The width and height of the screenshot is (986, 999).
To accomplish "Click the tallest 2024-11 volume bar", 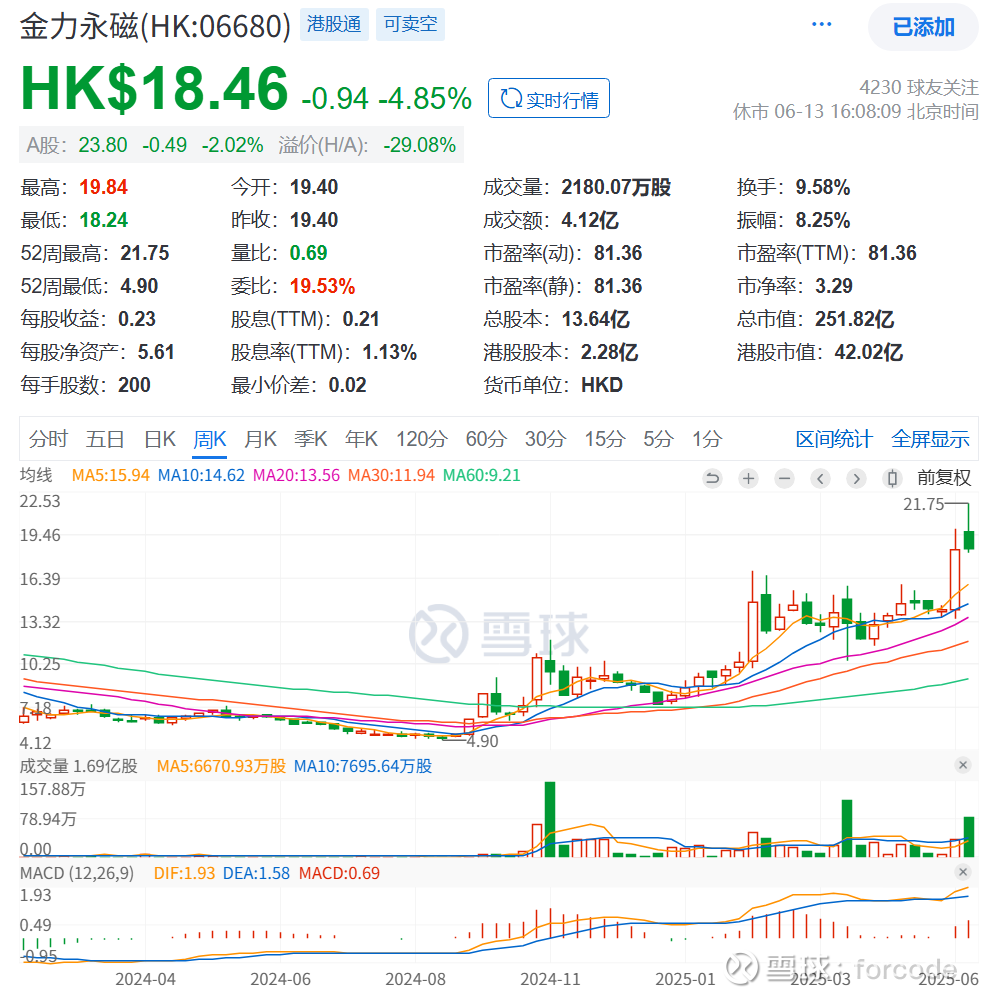I will pyautogui.click(x=550, y=819).
